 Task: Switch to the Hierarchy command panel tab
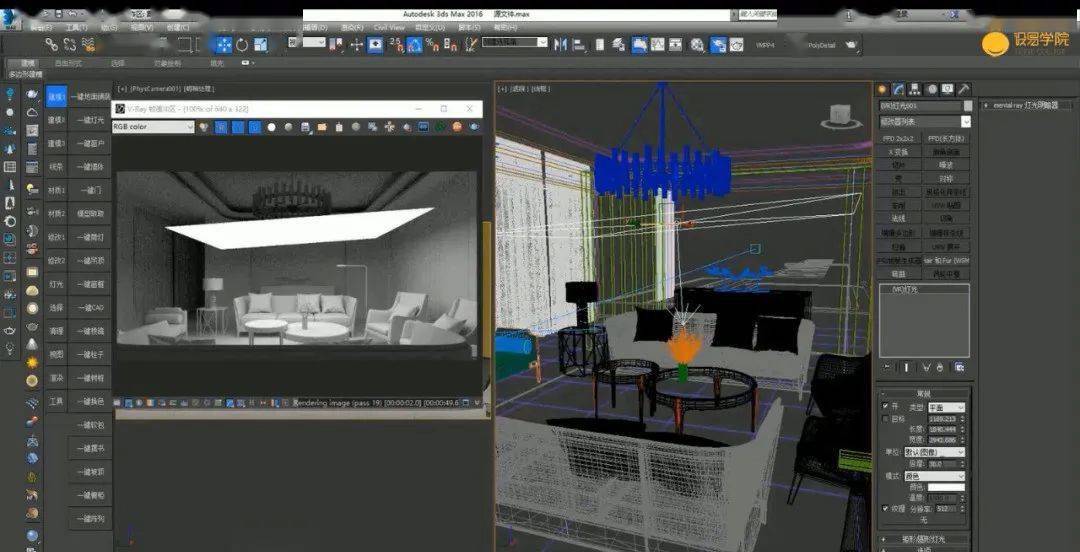pos(915,89)
